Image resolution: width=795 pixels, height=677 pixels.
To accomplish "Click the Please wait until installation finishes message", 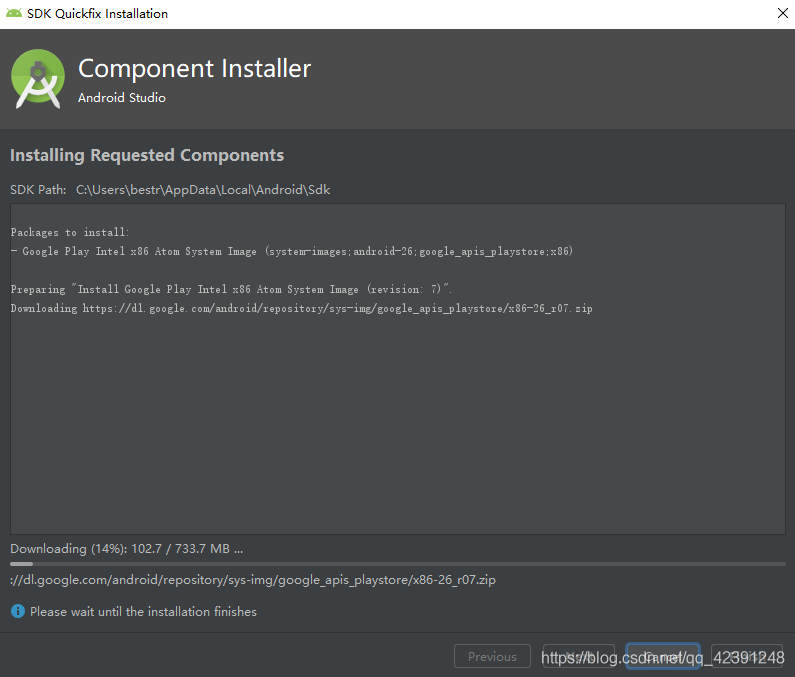I will coord(143,611).
